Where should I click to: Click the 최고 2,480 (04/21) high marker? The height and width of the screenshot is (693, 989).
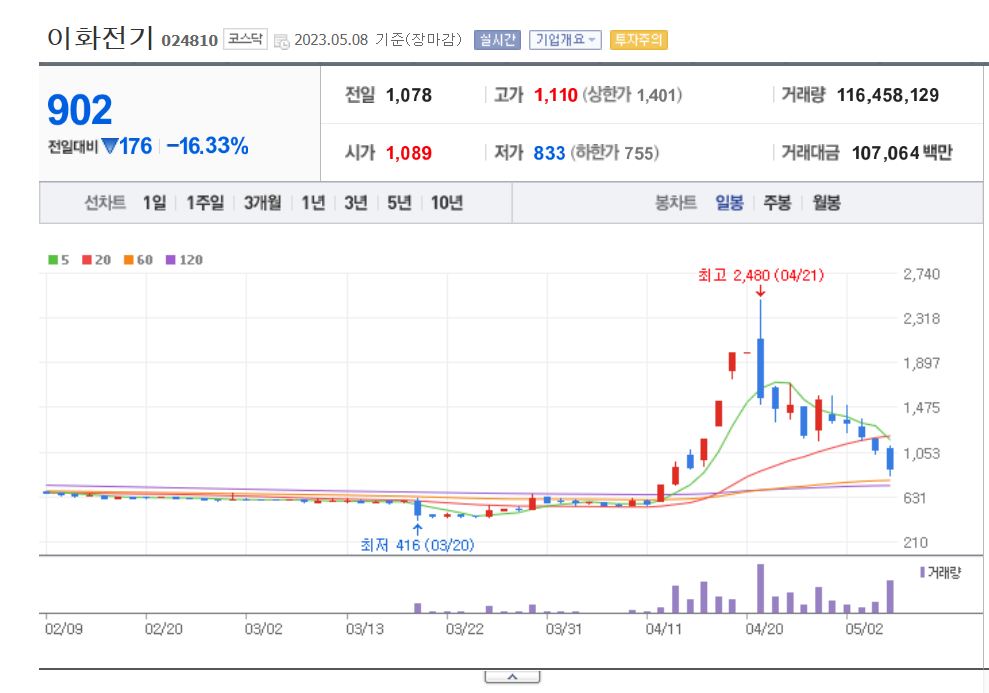pos(761,276)
